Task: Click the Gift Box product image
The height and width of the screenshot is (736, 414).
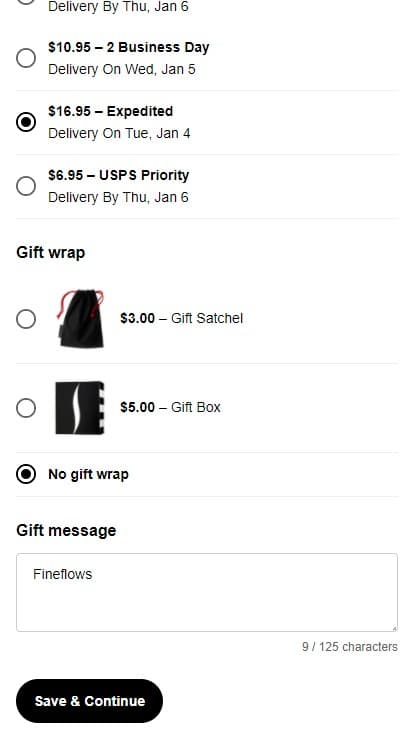Action: pos(80,407)
